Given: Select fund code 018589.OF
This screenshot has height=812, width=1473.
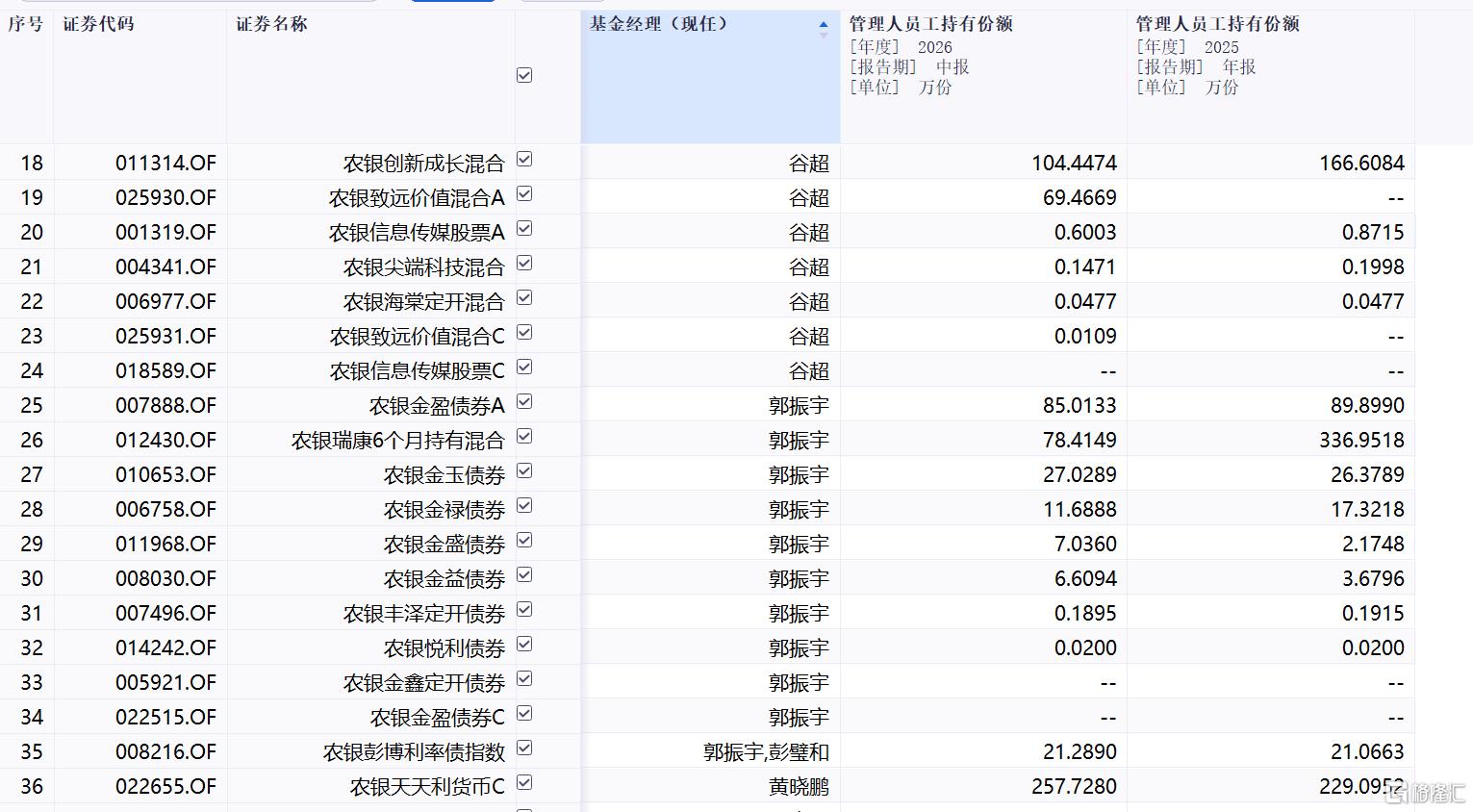Looking at the screenshot, I should point(165,371).
